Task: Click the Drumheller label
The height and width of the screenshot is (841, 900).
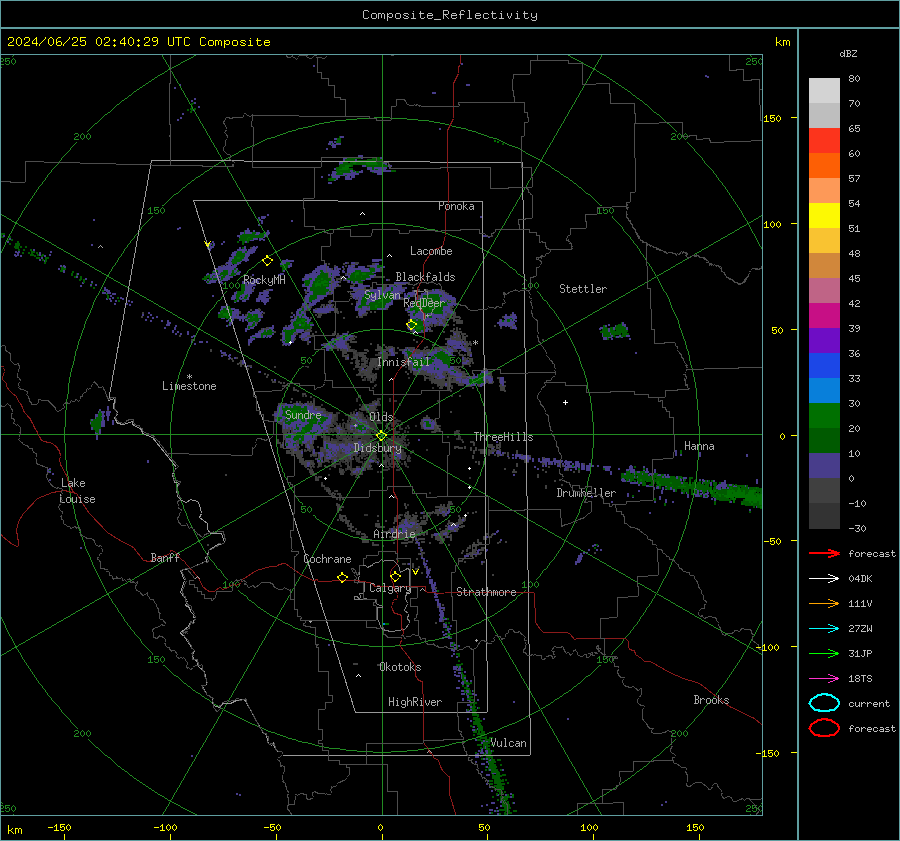Action: point(586,493)
